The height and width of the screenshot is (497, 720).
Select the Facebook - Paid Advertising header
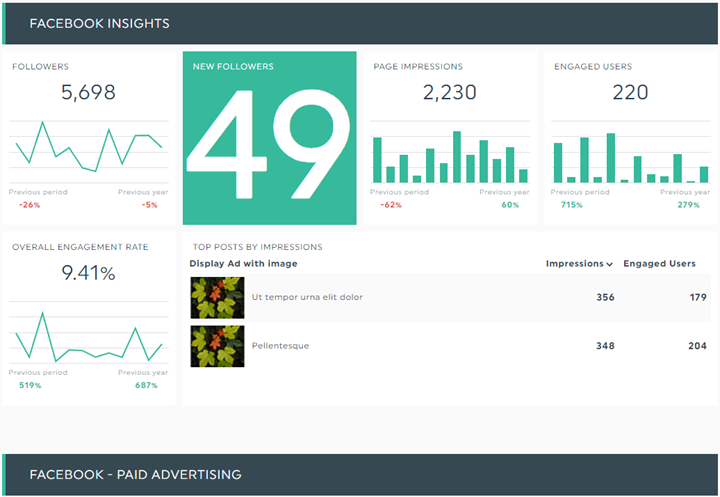coord(360,475)
